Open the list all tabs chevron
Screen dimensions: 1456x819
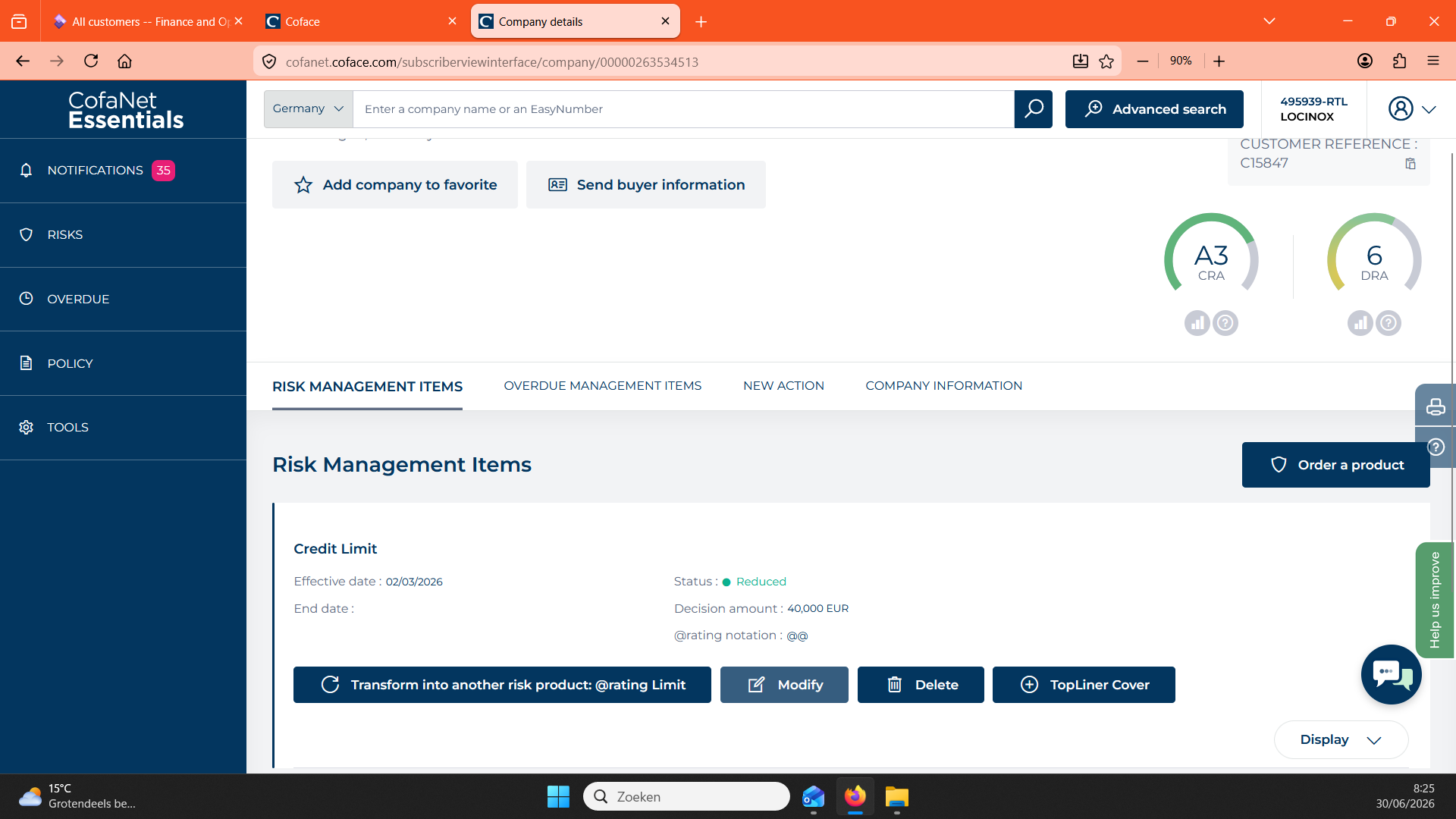click(x=1269, y=21)
